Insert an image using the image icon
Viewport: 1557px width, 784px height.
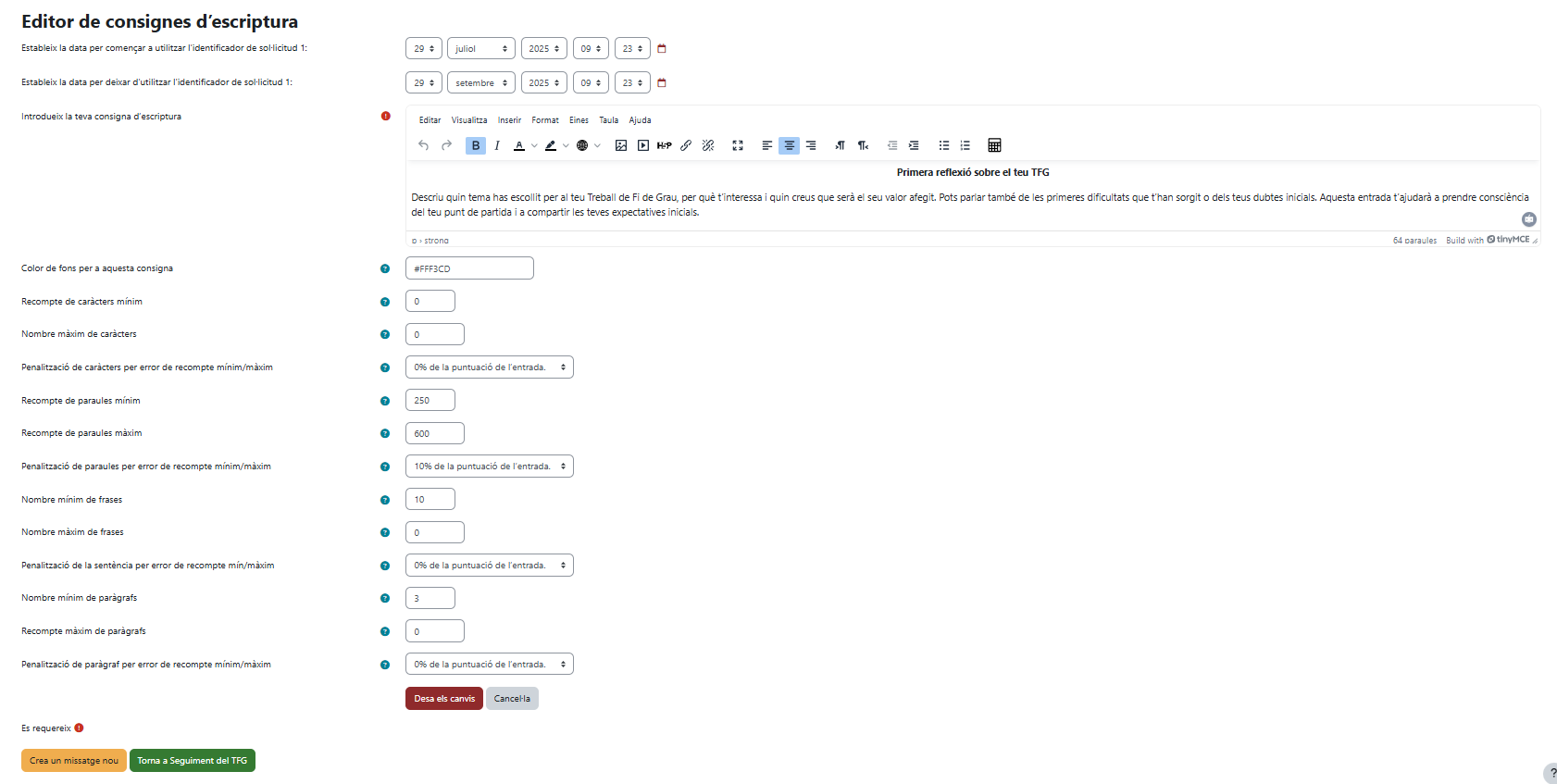(621, 145)
